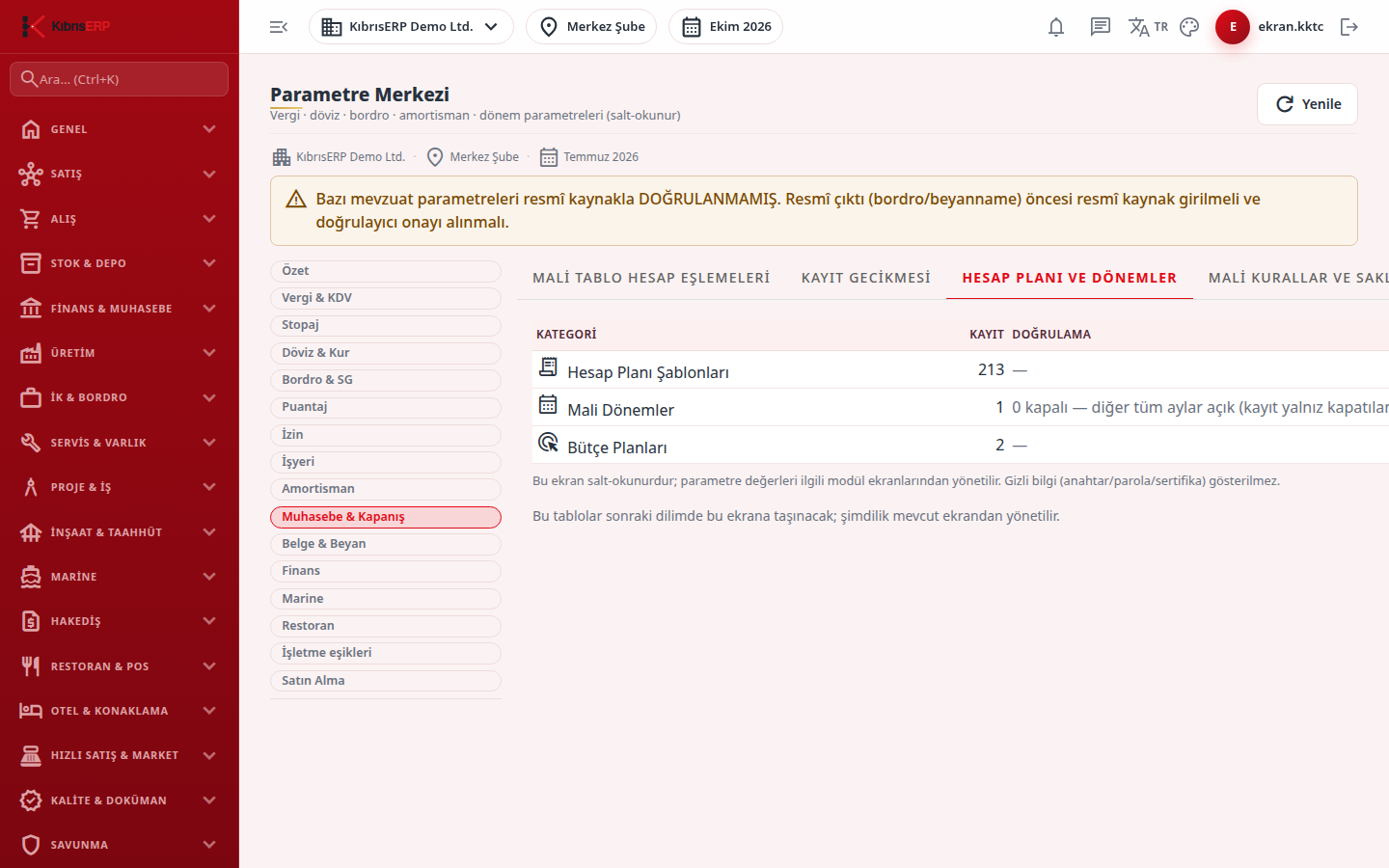Select the Bordro & SG category

(386, 380)
